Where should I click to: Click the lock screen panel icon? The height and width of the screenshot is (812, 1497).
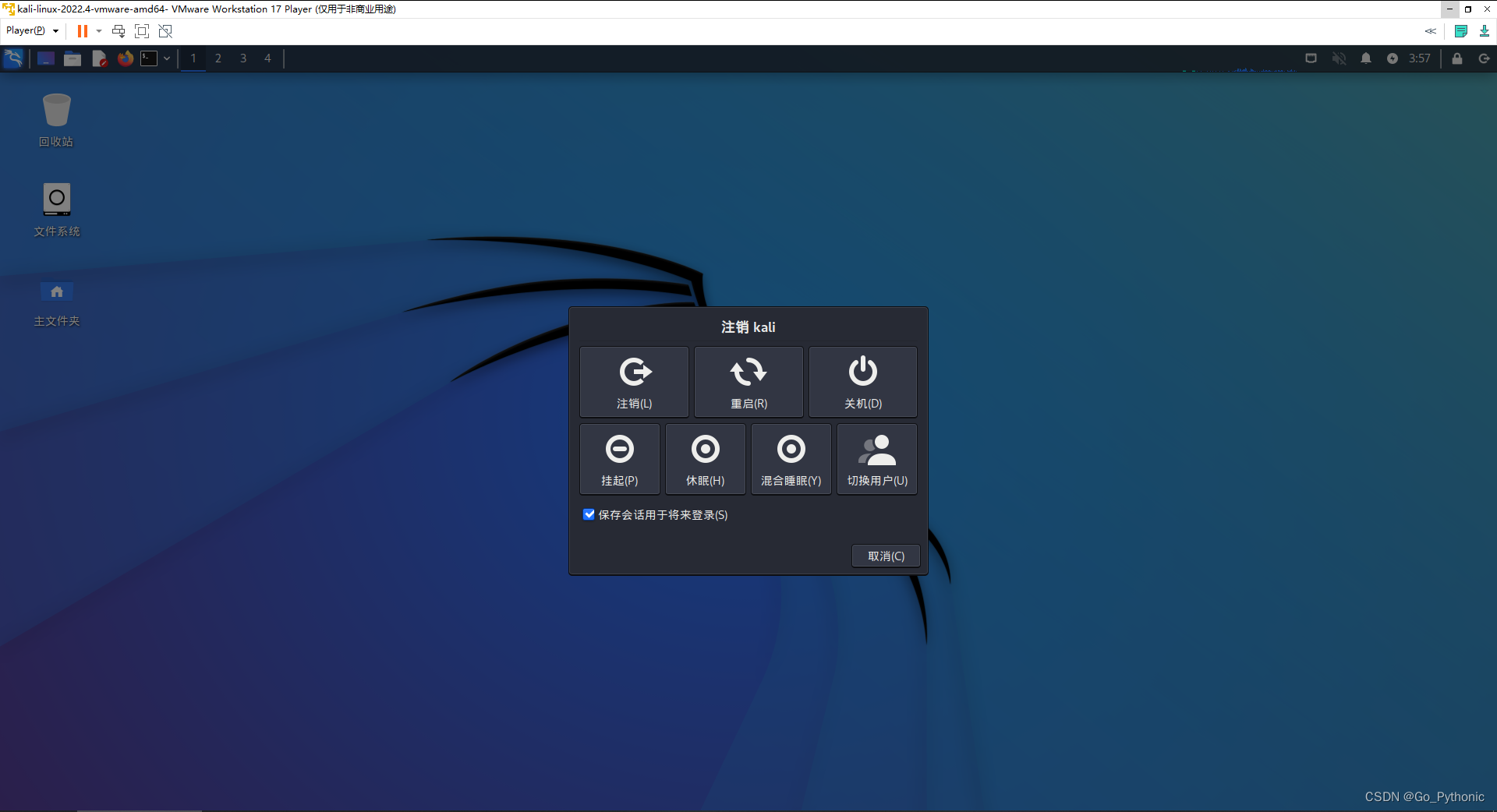point(1457,58)
